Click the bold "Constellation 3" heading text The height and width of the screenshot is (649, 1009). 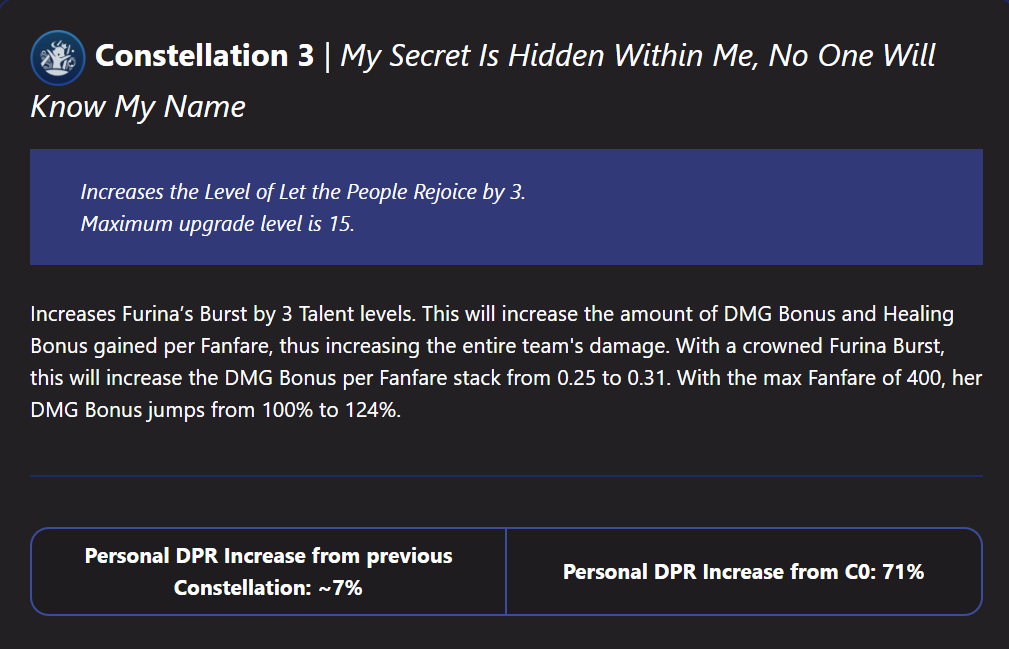204,56
